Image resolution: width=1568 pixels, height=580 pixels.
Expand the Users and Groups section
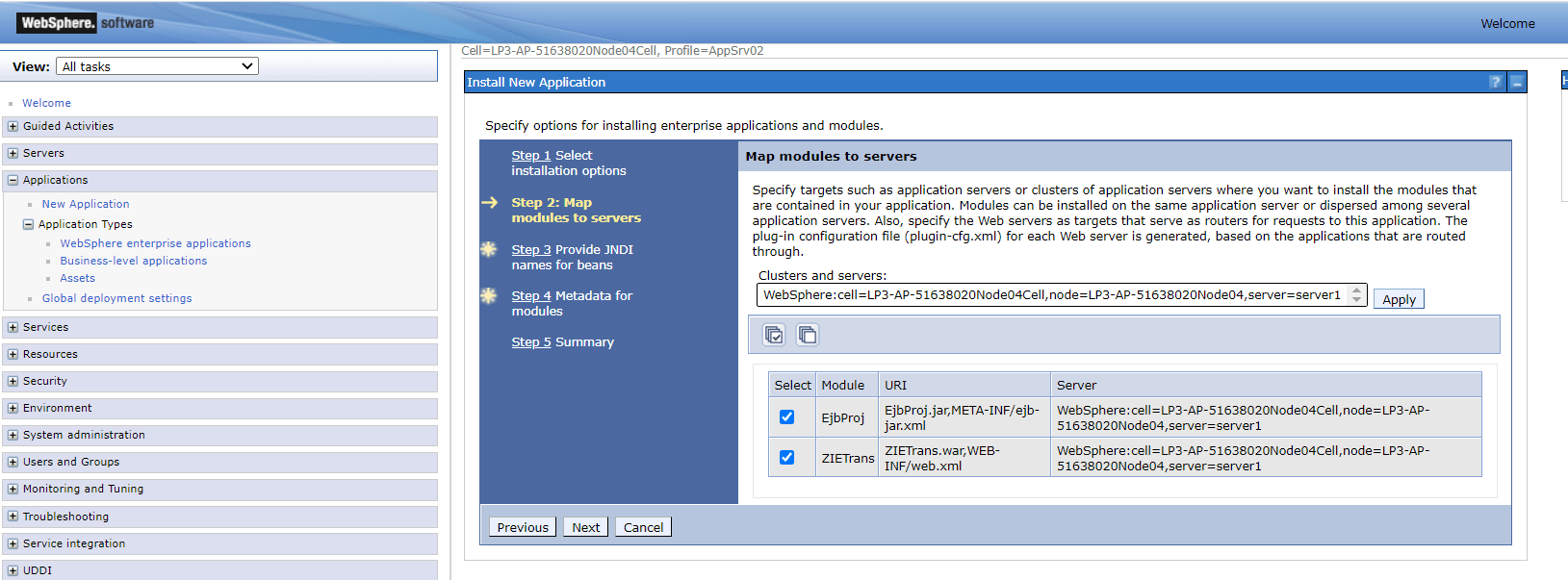[13, 462]
